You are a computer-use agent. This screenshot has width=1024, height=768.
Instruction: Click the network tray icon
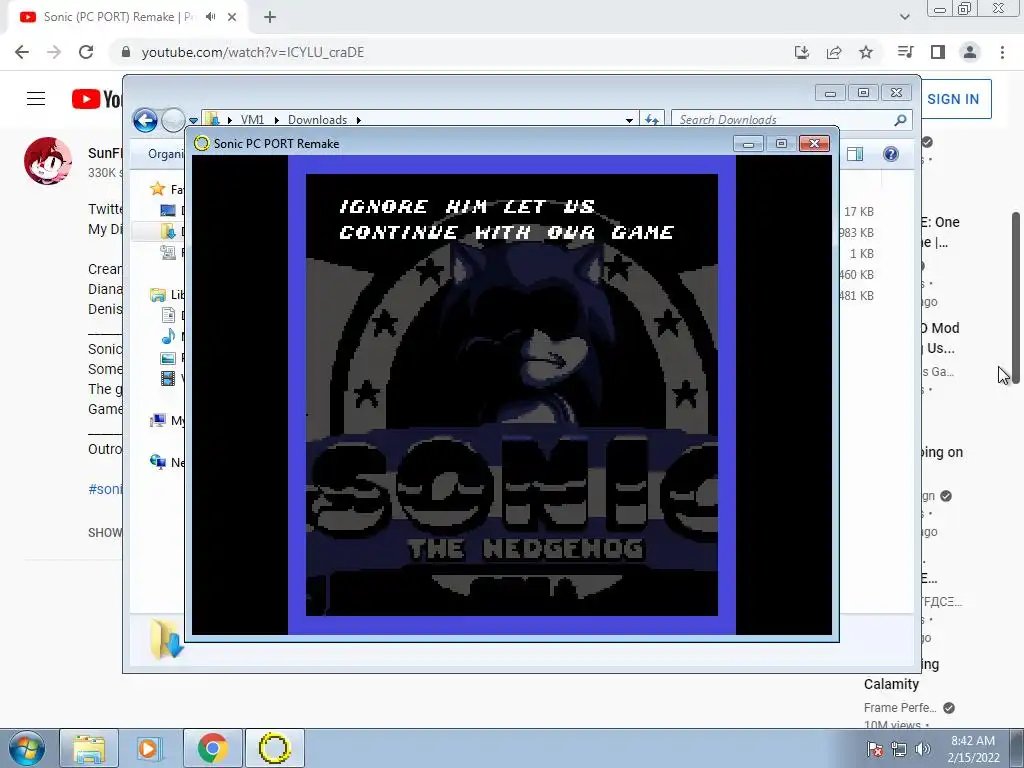tap(899, 749)
